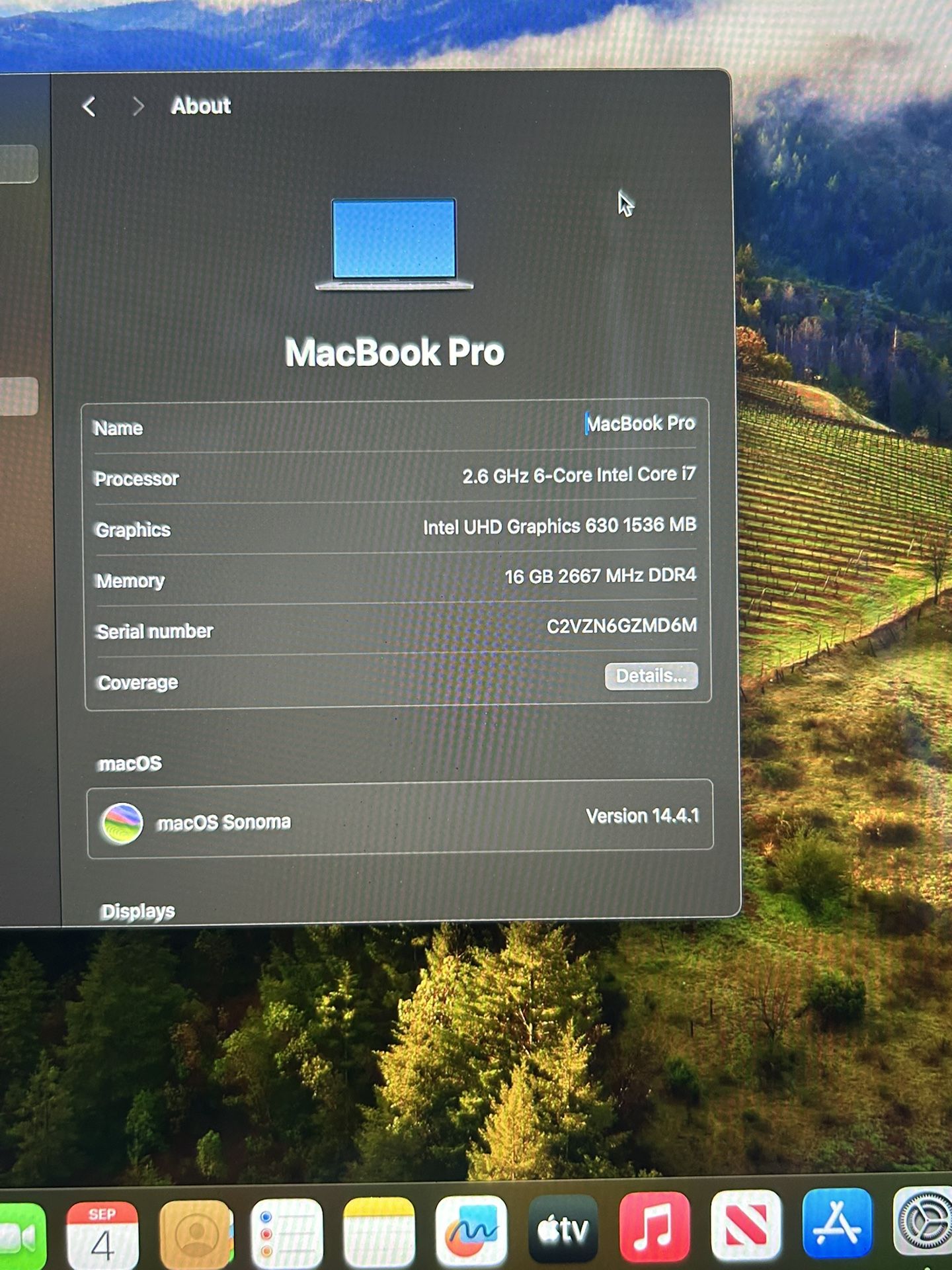Click the Memory label
The width and height of the screenshot is (952, 1270).
[x=130, y=581]
